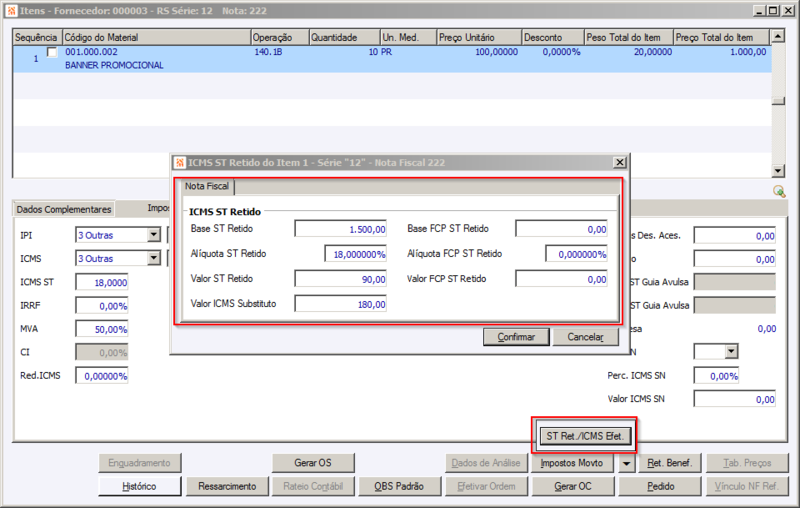Click the grid scrollbar down arrow

pyautogui.click(x=778, y=171)
